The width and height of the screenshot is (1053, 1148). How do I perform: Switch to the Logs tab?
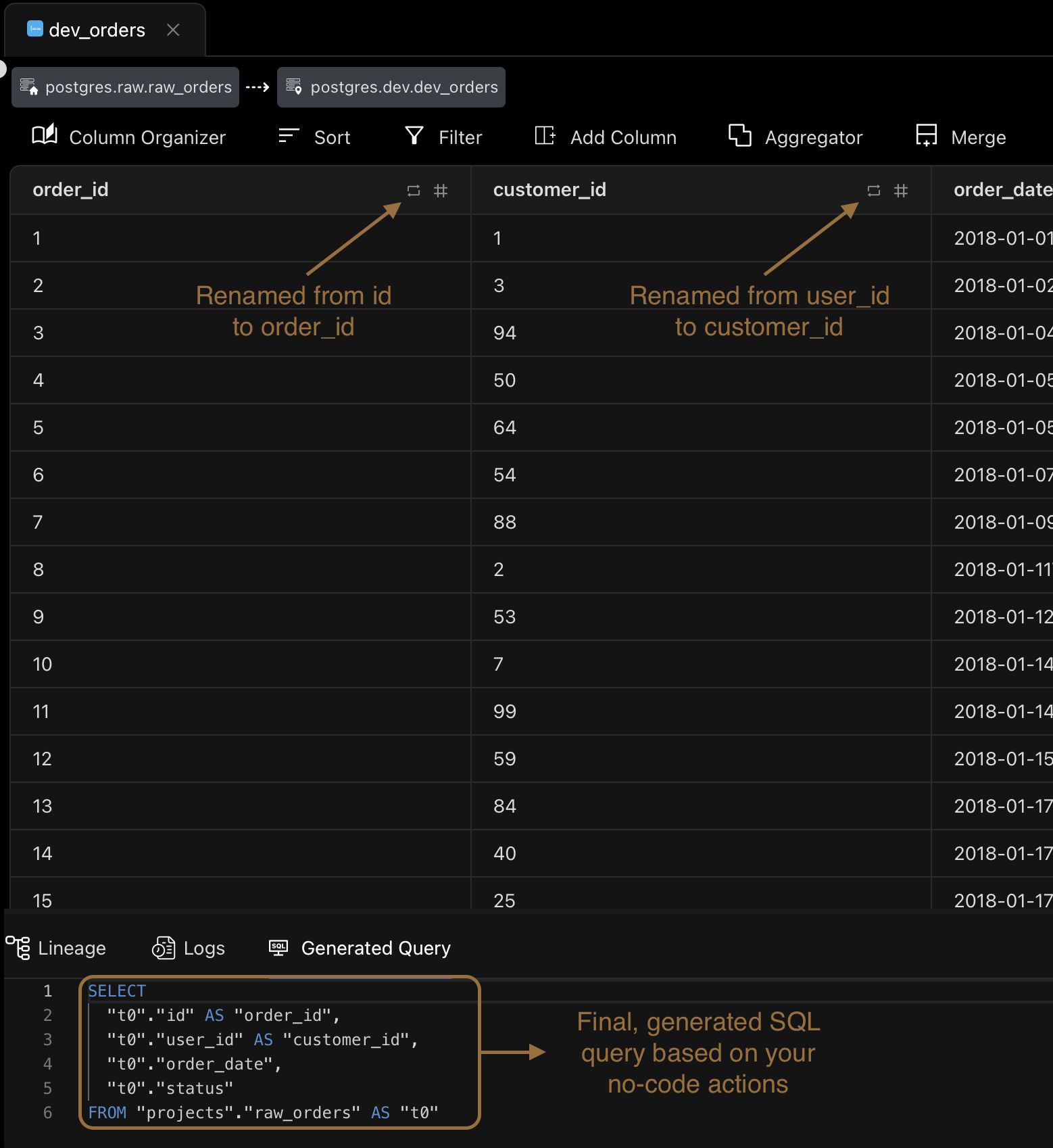pyautogui.click(x=189, y=948)
